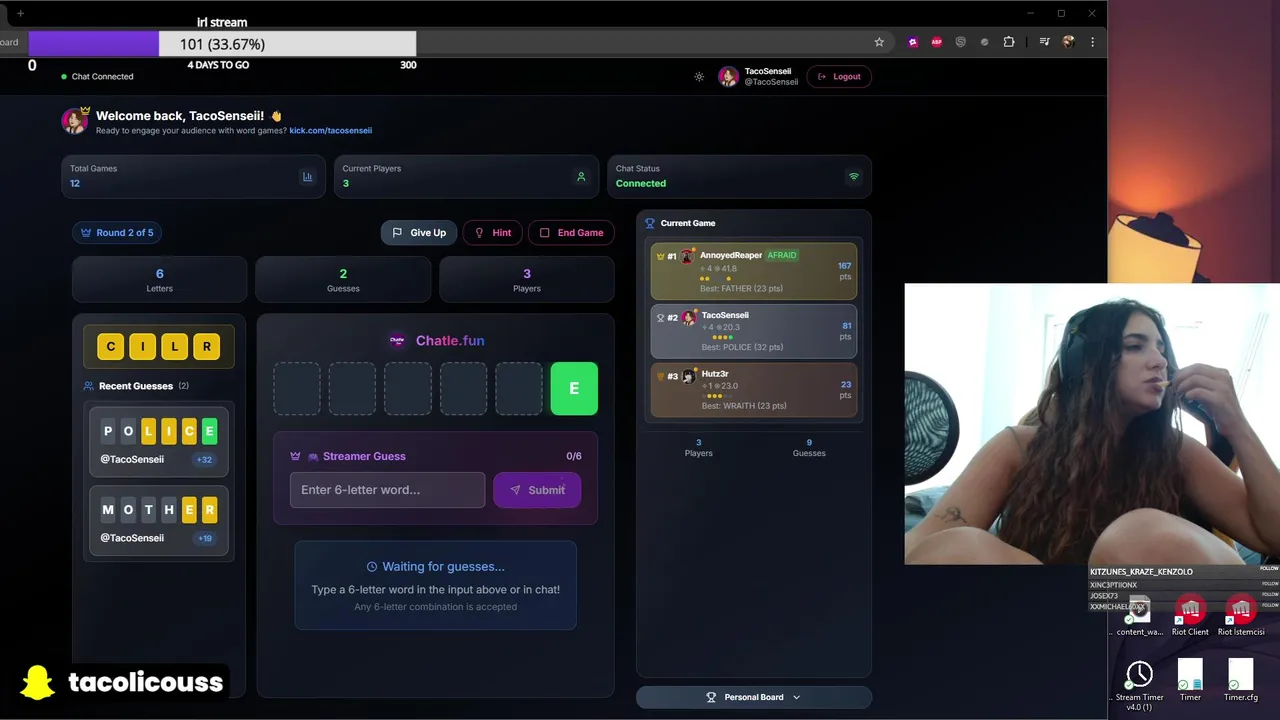This screenshot has width=1280, height=720.
Task: Click yellow letter tile C
Action: click(110, 347)
